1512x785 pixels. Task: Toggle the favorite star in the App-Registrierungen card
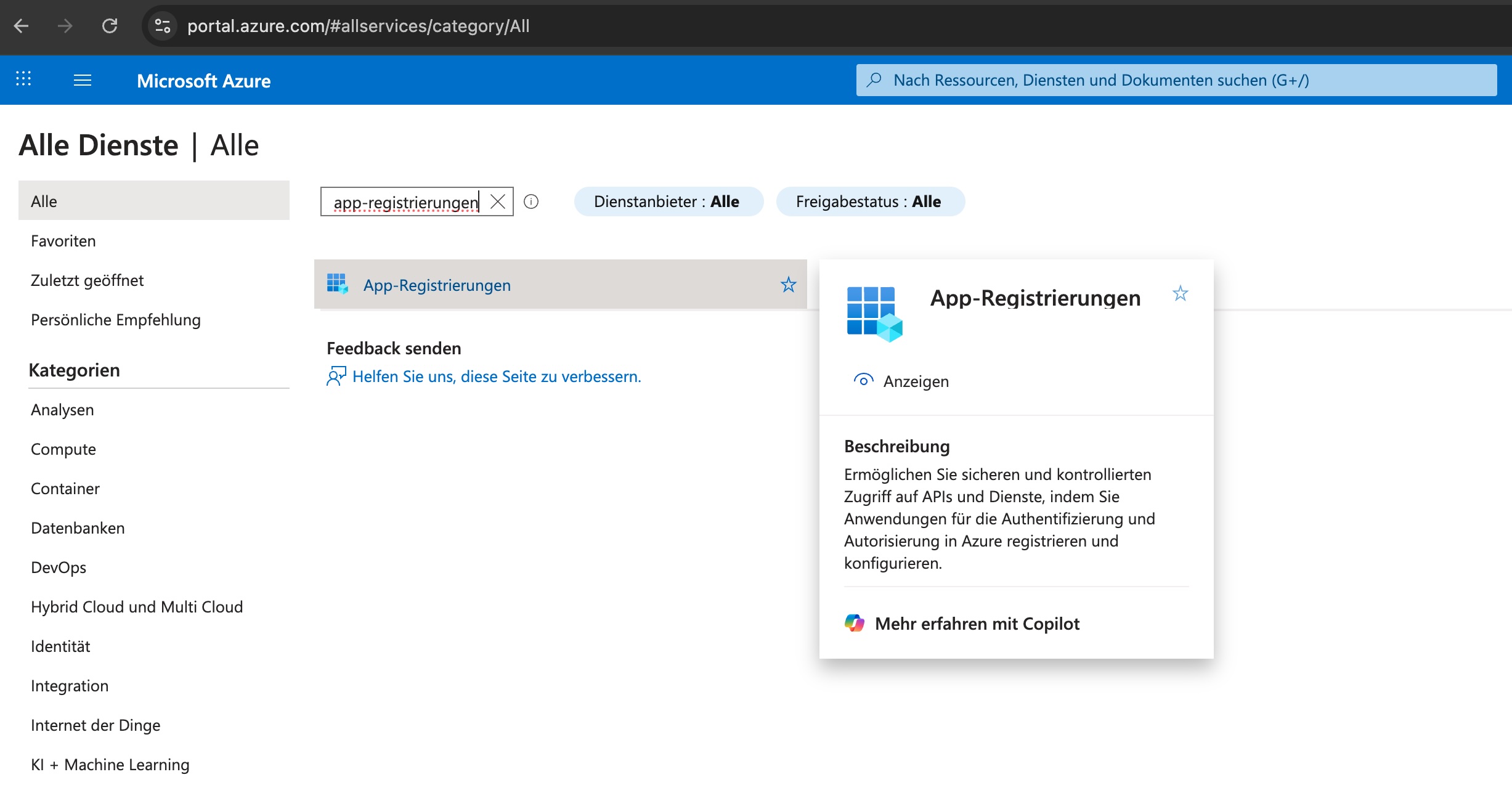click(1180, 293)
